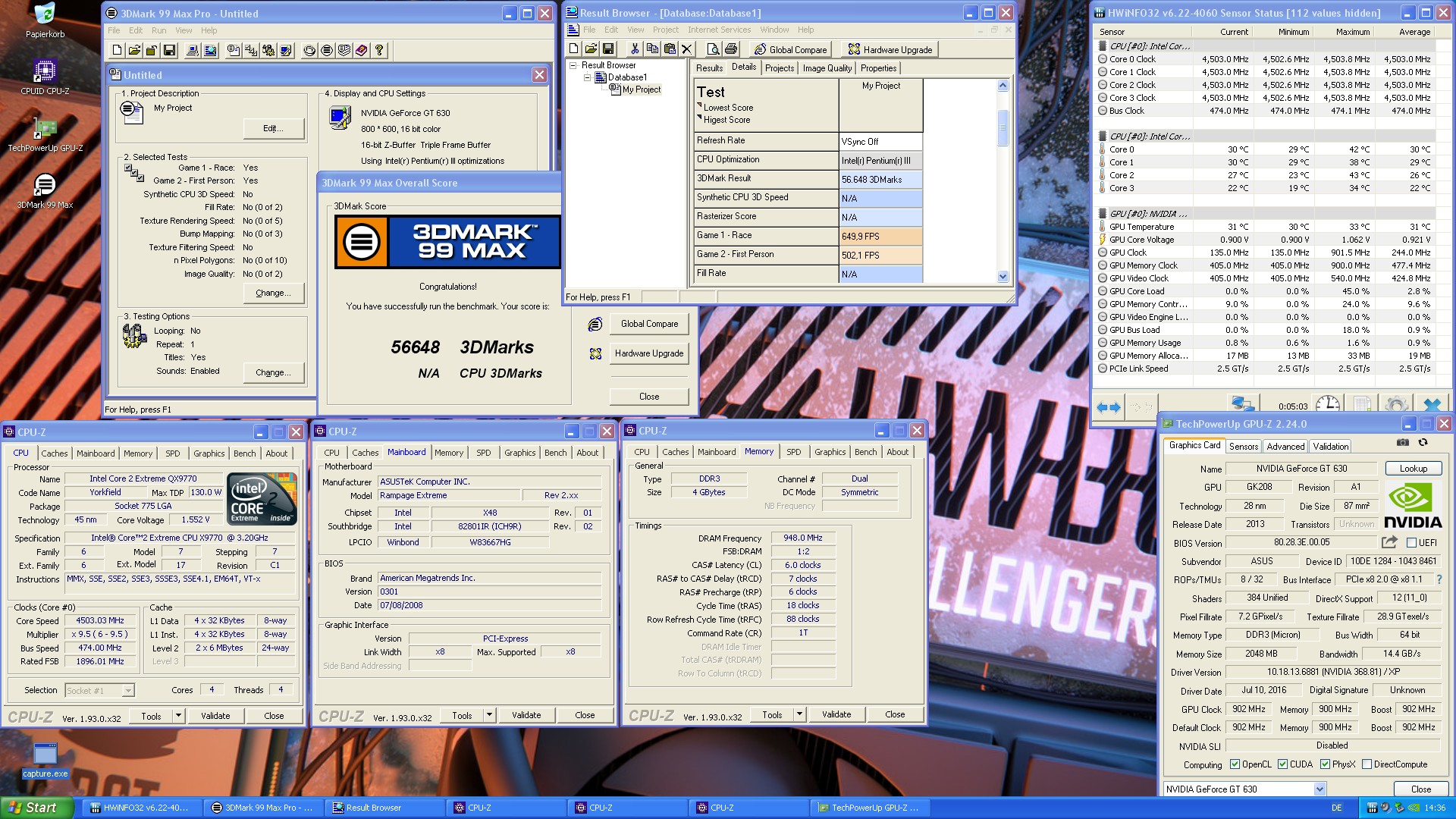Screen dimensions: 1456x819
Task: Select capture.exe desktop icon
Action: pos(45,760)
